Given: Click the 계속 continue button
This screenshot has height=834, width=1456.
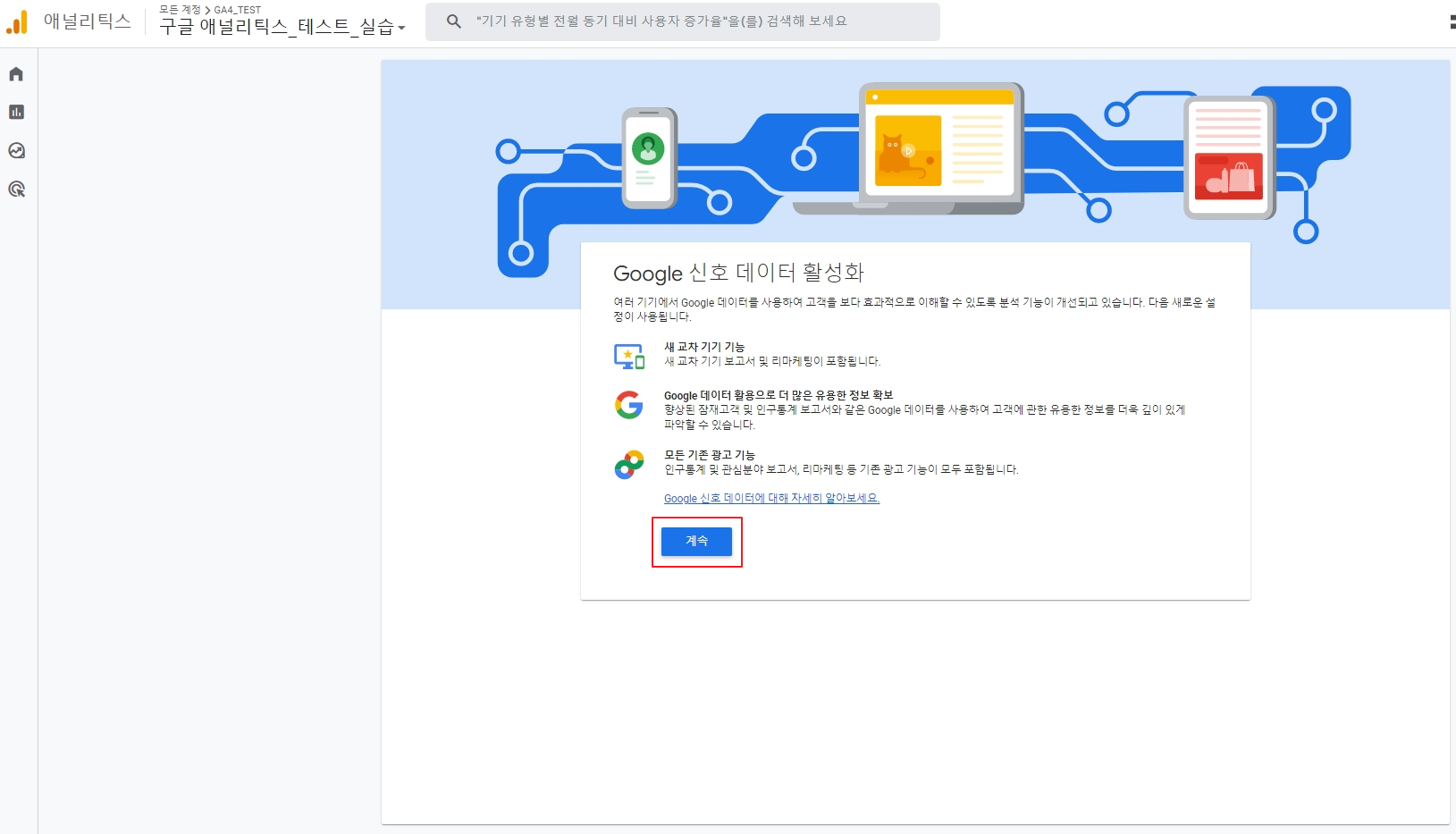Looking at the screenshot, I should [x=696, y=541].
